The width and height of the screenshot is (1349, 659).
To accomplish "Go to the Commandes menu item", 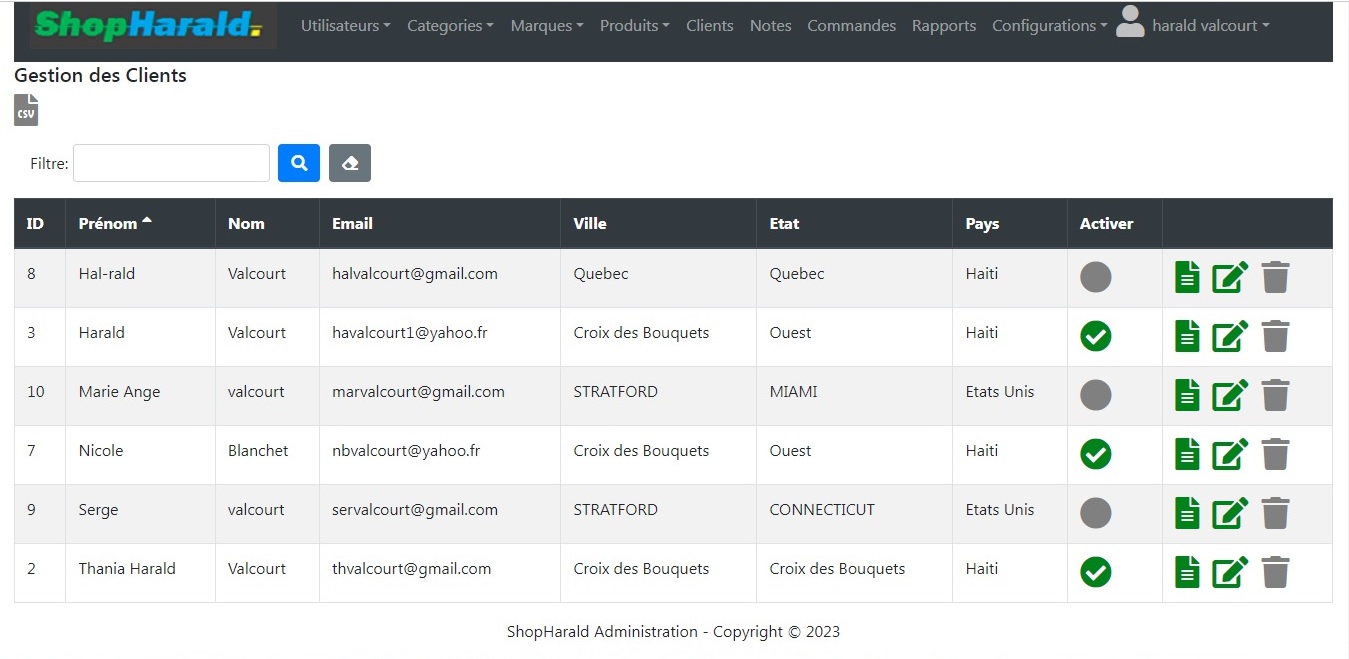I will (x=851, y=26).
